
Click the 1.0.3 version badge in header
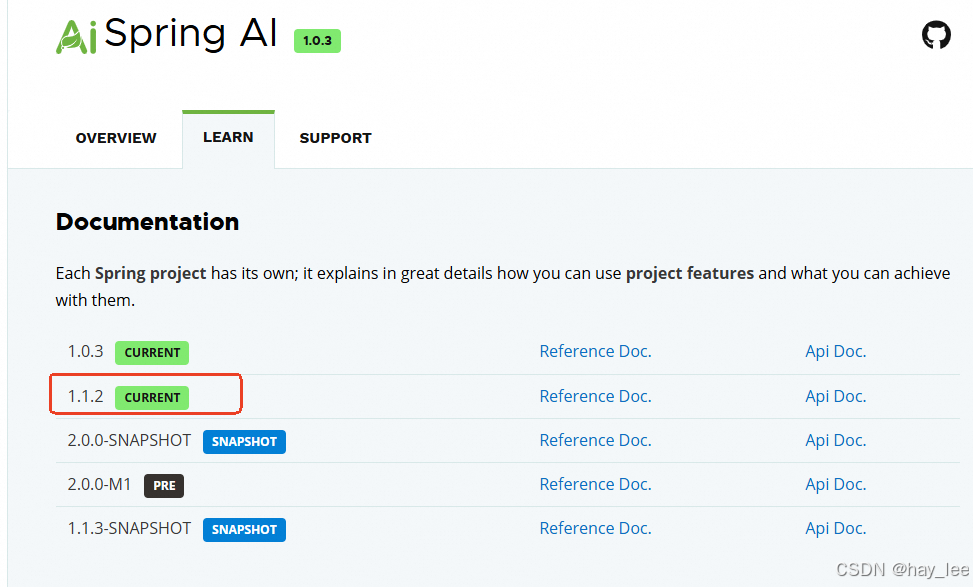[x=317, y=41]
